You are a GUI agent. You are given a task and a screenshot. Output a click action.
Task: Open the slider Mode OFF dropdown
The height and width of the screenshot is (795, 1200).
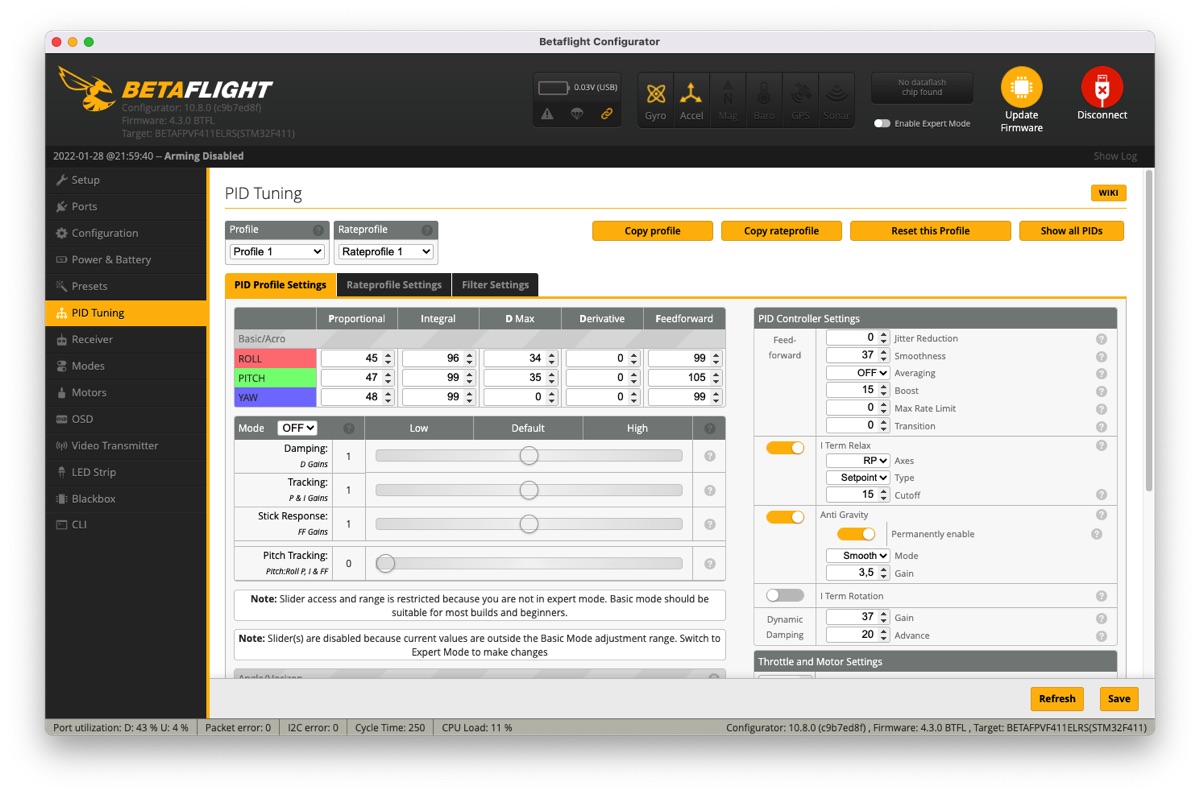pos(297,428)
